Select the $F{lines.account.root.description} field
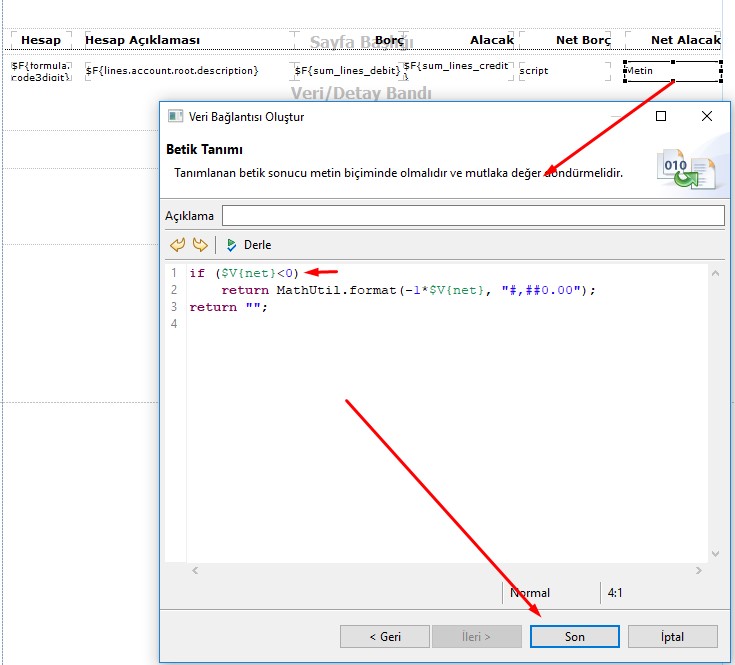735x665 pixels. point(172,70)
